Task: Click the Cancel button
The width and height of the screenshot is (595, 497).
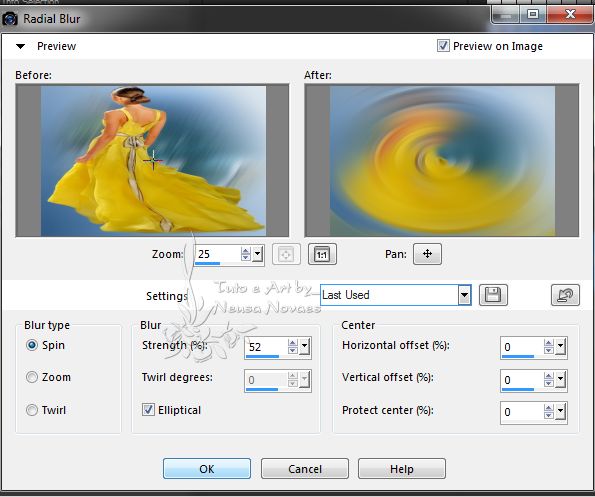Action: (305, 469)
